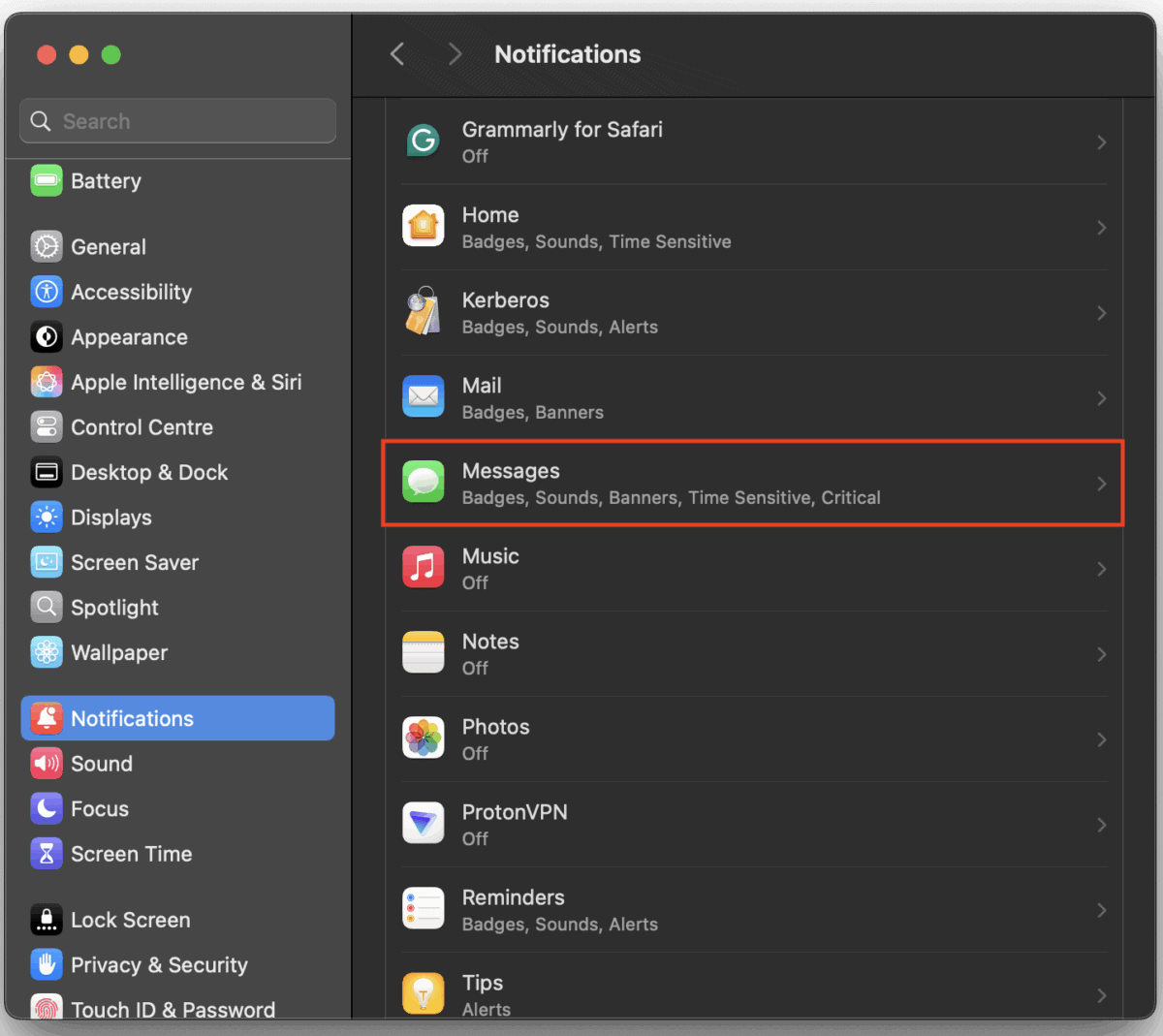Open Screen Time settings
The height and width of the screenshot is (1036, 1163).
coord(130,854)
